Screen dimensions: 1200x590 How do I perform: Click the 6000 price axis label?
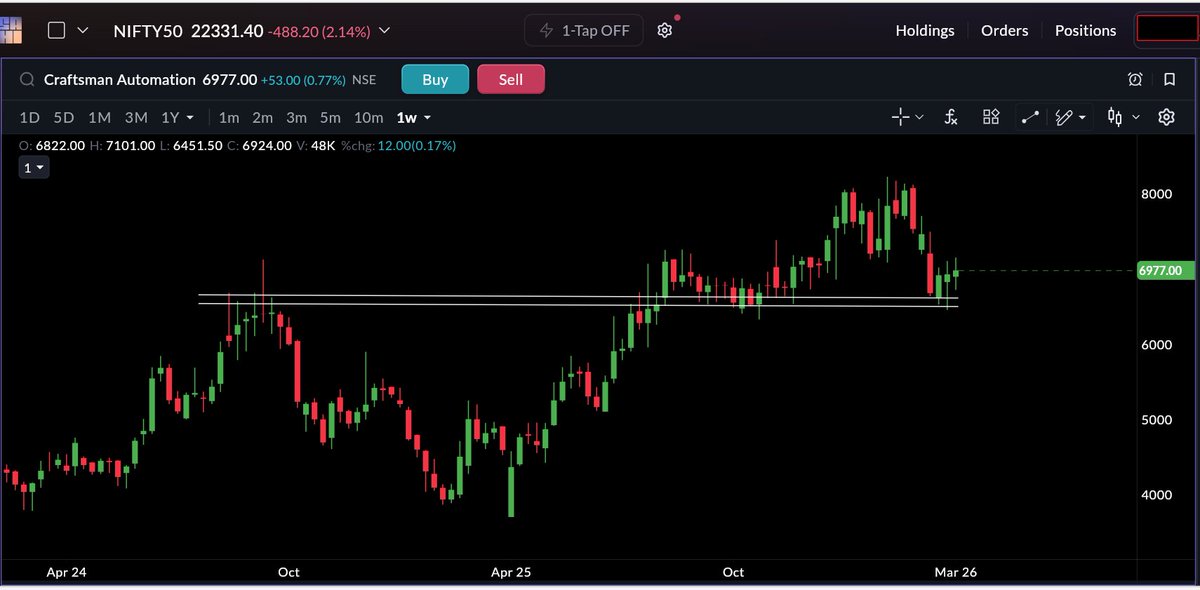coord(1157,345)
